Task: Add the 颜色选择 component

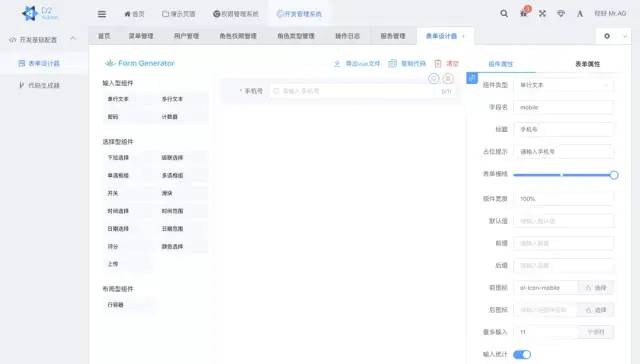Action: (182, 246)
